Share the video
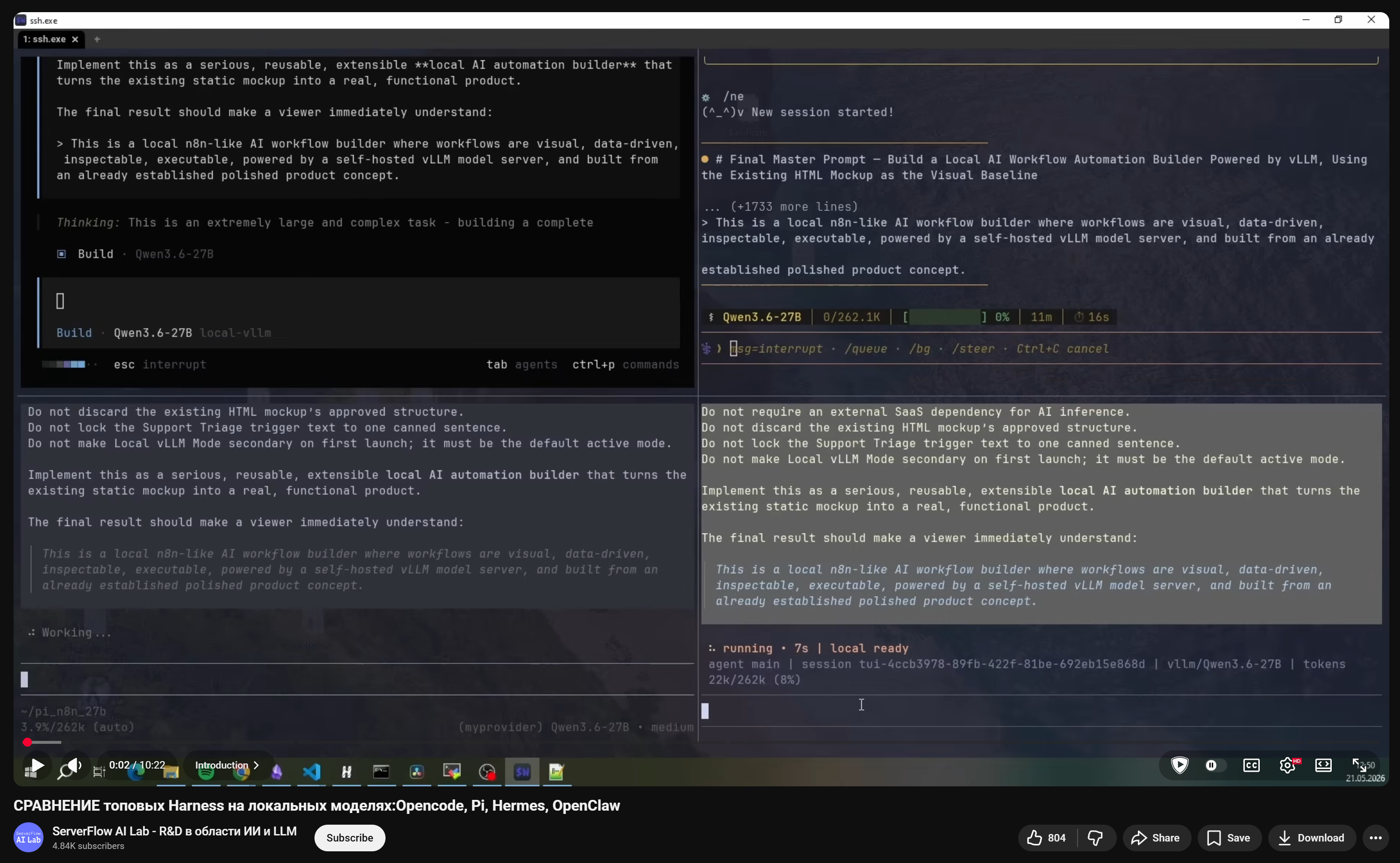1400x863 pixels. pyautogui.click(x=1156, y=837)
